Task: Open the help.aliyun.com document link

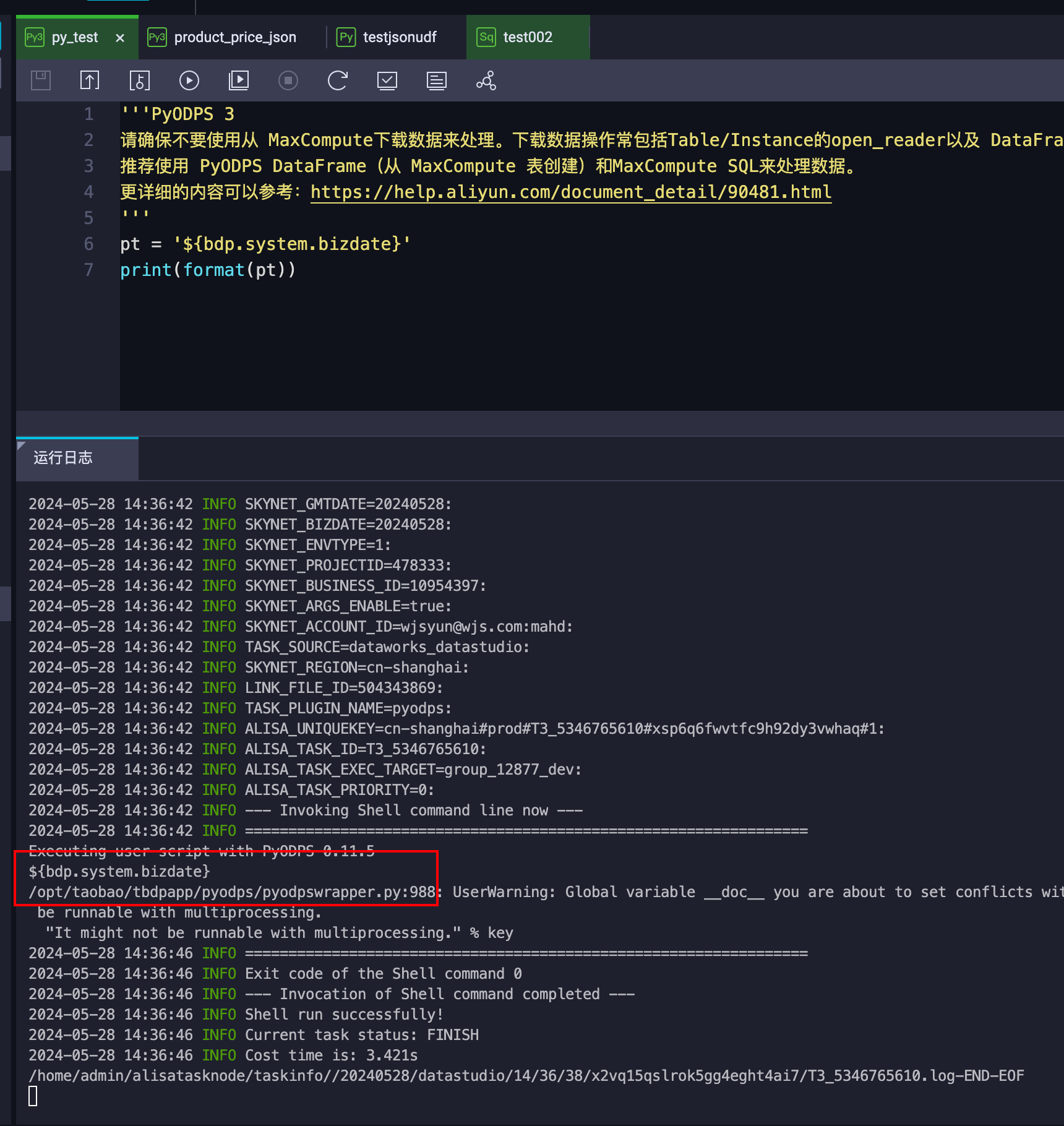Action: pos(571,192)
